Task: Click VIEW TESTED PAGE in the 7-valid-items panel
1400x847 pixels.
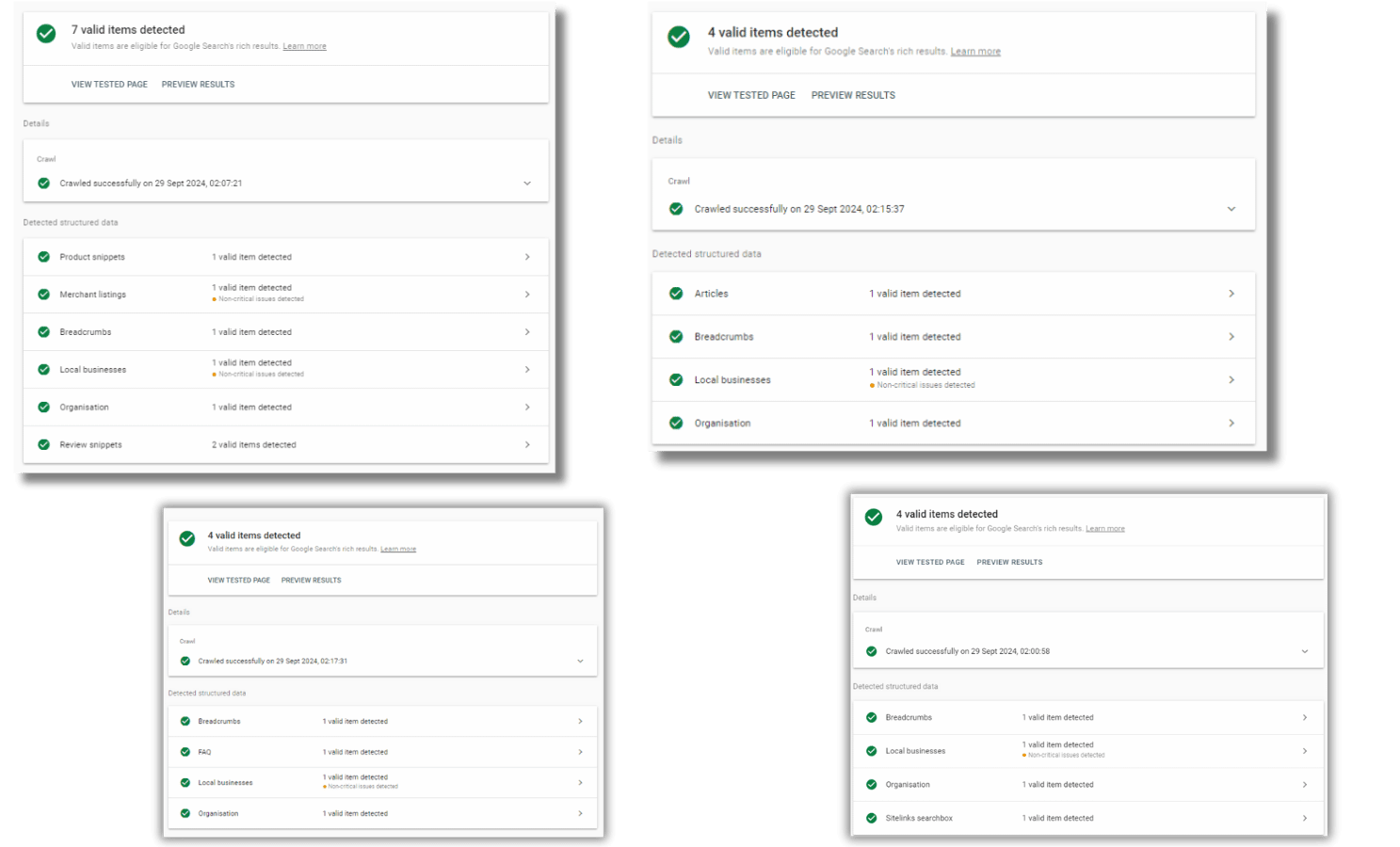Action: pyautogui.click(x=109, y=85)
